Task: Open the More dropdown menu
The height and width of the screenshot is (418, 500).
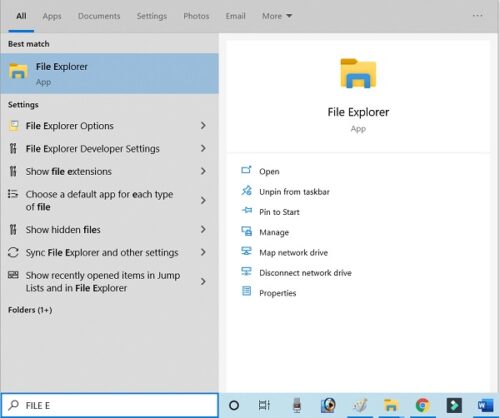Action: click(277, 16)
